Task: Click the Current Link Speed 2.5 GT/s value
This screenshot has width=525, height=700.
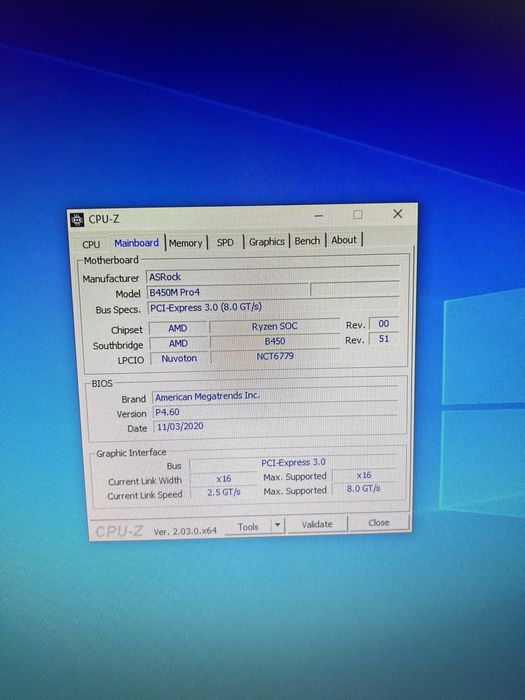Action: [224, 492]
